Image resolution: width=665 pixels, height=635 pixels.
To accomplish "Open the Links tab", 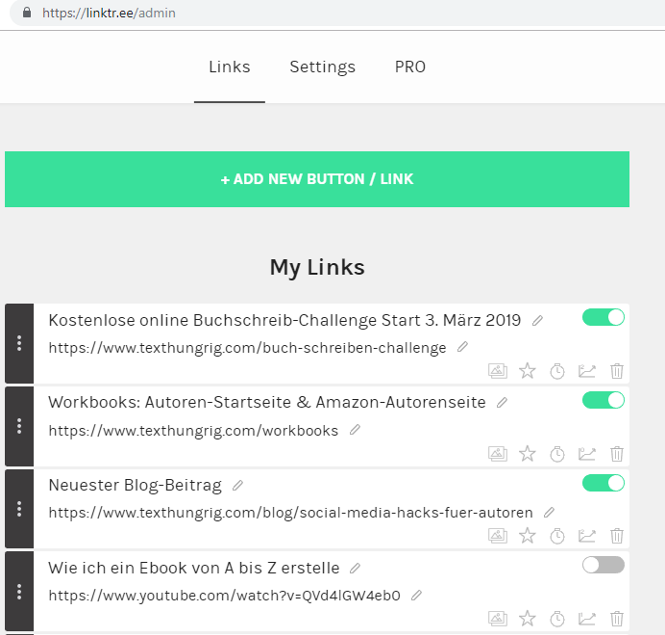I will coord(229,67).
